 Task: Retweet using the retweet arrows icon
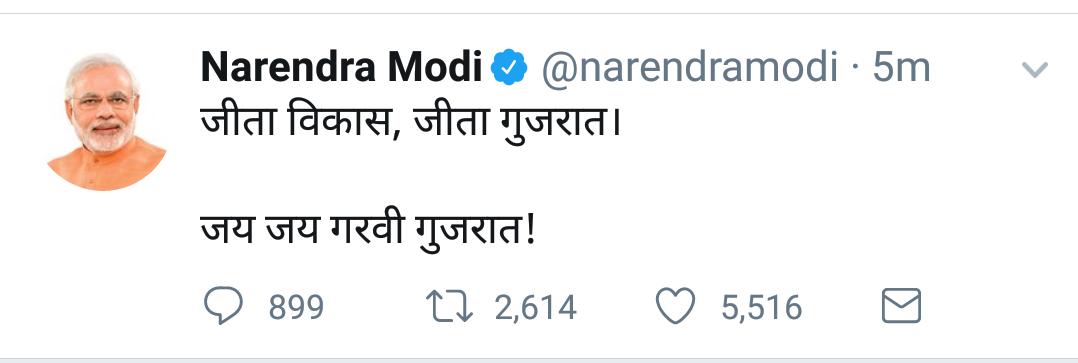(450, 307)
